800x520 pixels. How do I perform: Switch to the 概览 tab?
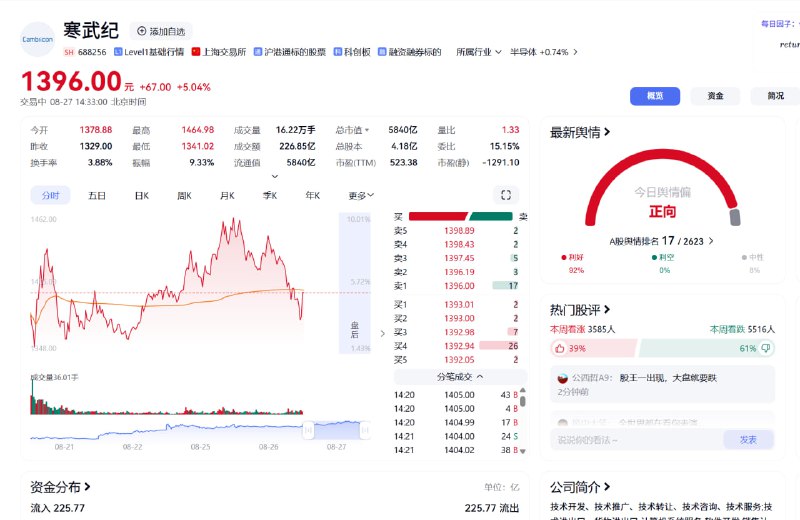pos(655,96)
